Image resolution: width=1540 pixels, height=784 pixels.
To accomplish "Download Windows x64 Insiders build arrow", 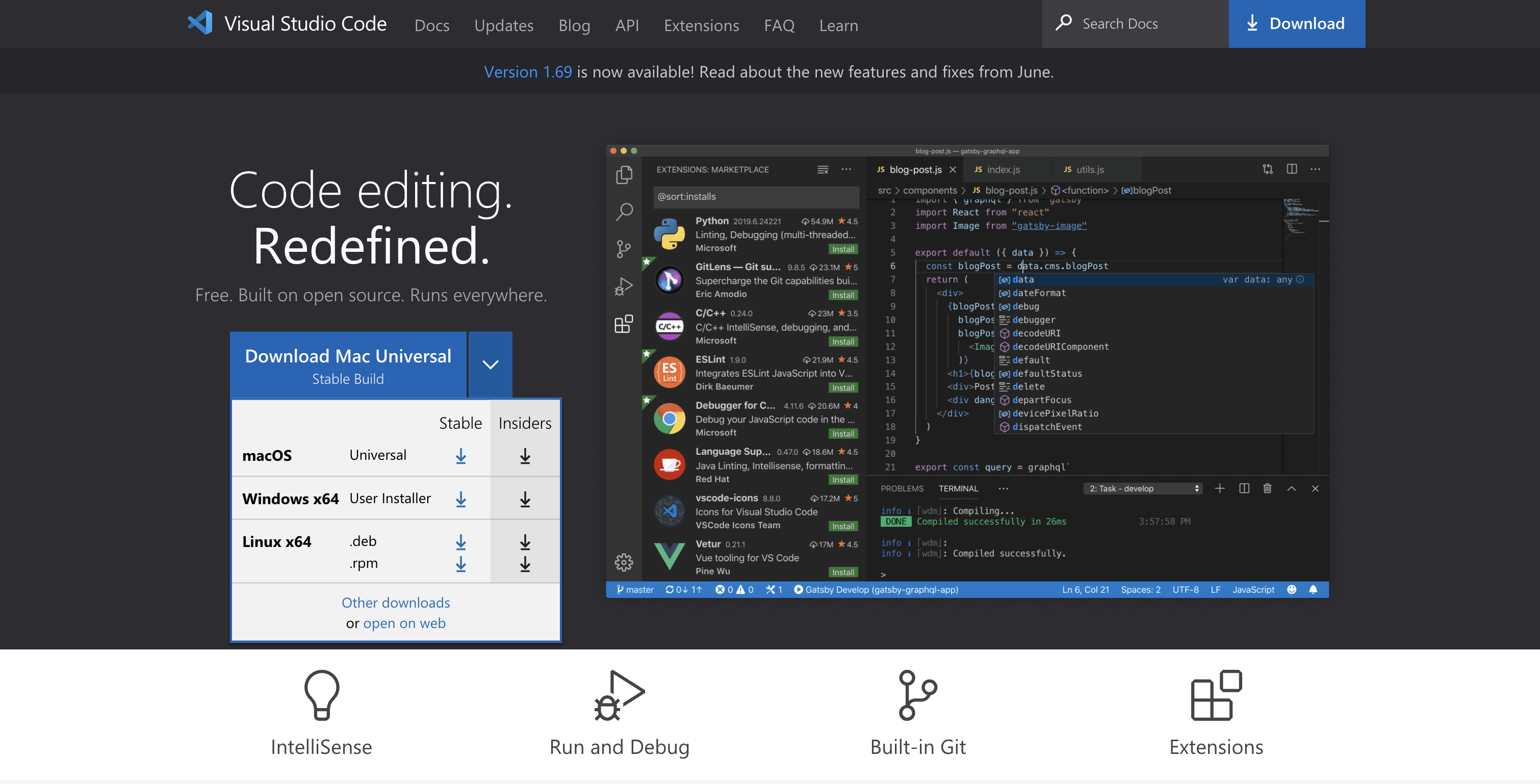I will click(x=525, y=499).
